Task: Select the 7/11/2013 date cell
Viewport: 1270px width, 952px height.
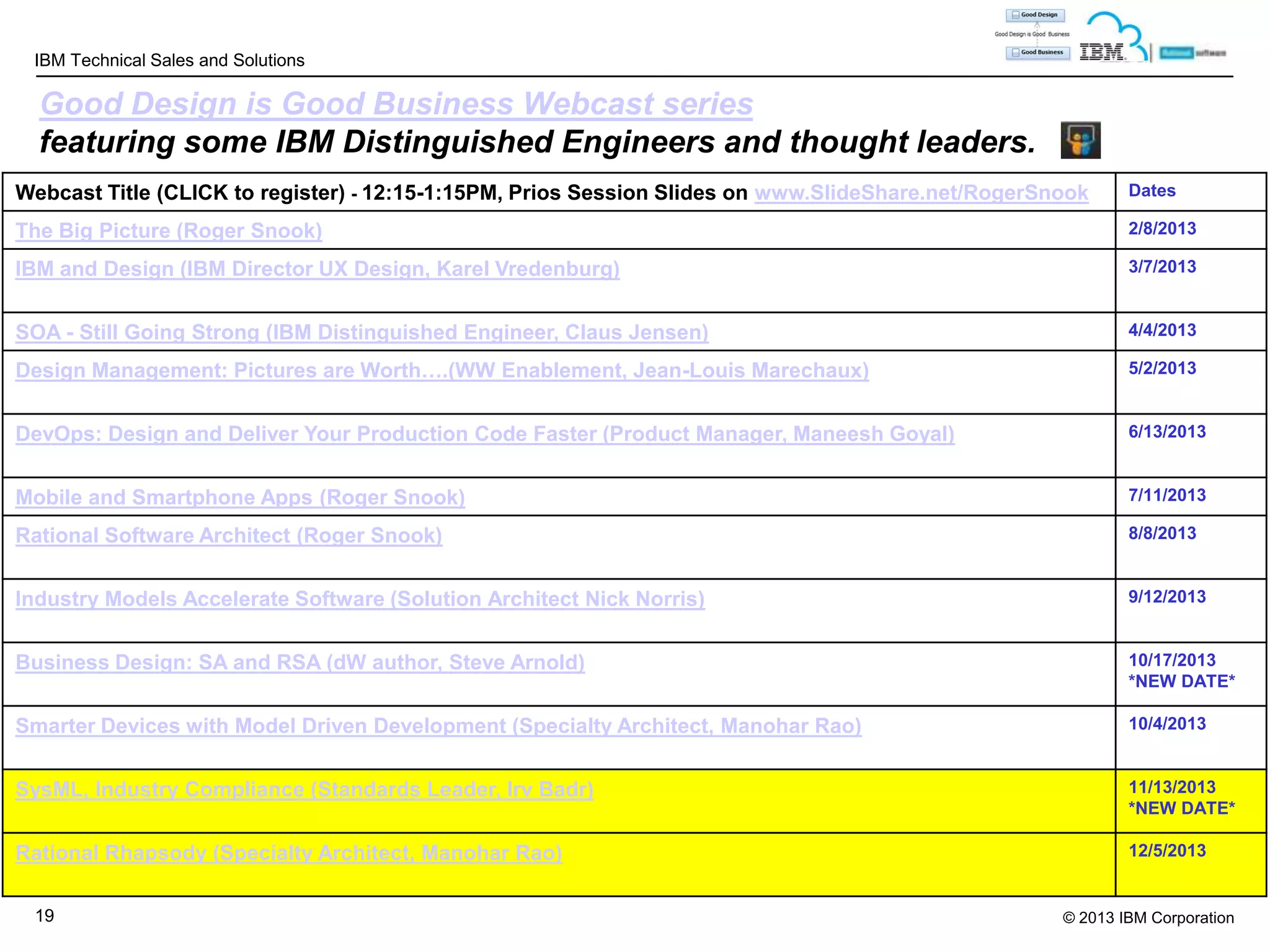Action: [1191, 496]
